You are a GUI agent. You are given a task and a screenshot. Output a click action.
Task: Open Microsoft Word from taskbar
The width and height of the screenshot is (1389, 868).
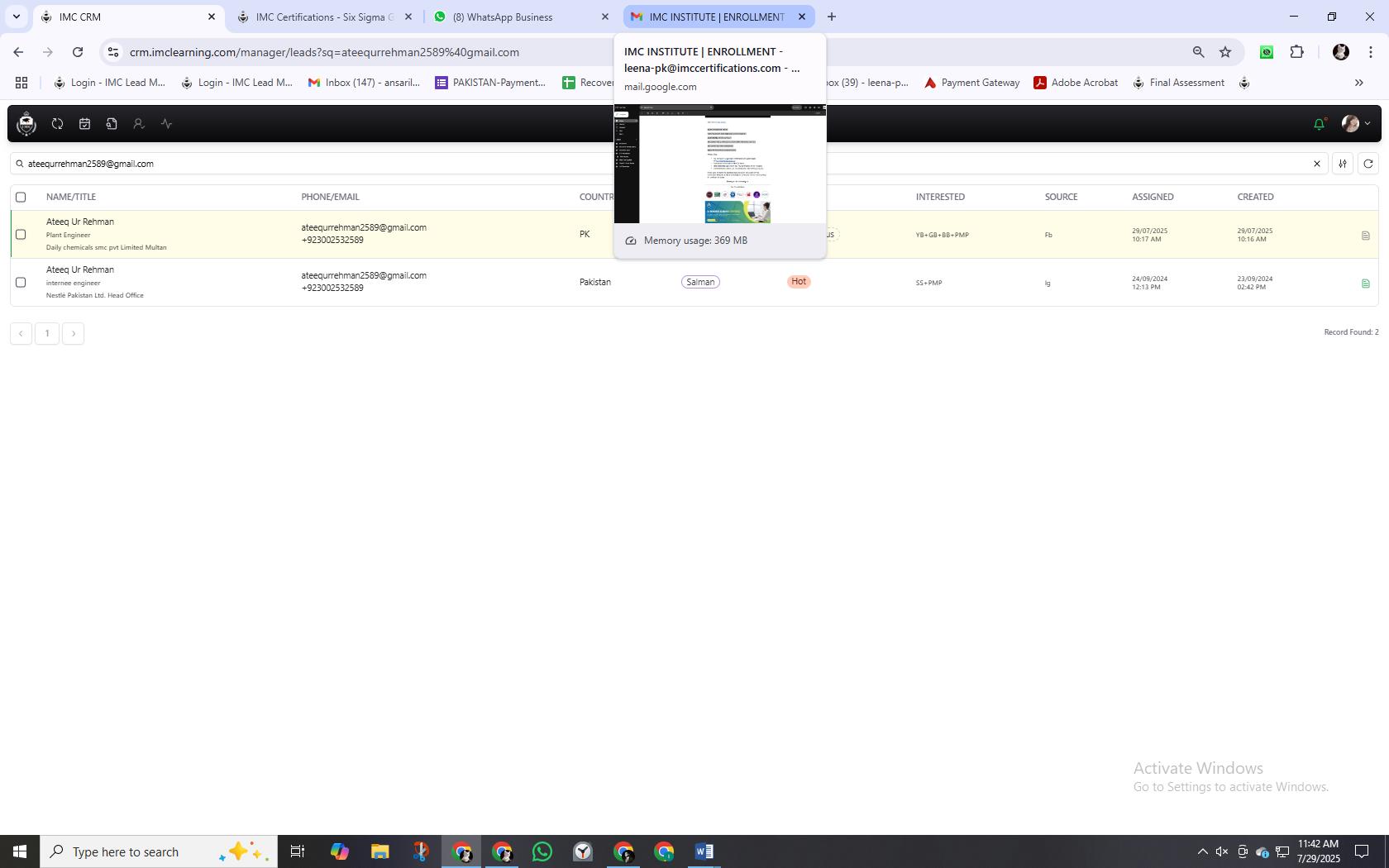click(704, 851)
